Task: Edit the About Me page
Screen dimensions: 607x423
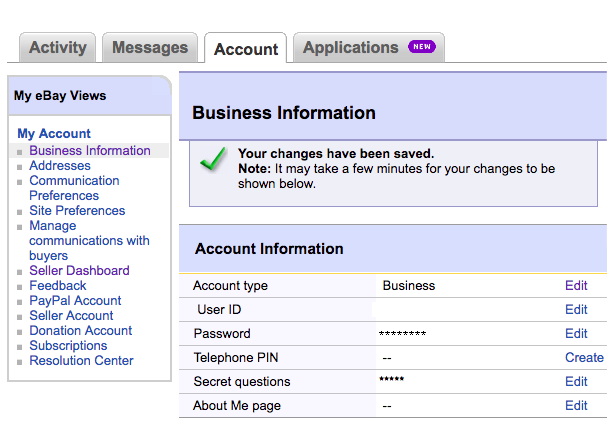Action: [x=576, y=406]
